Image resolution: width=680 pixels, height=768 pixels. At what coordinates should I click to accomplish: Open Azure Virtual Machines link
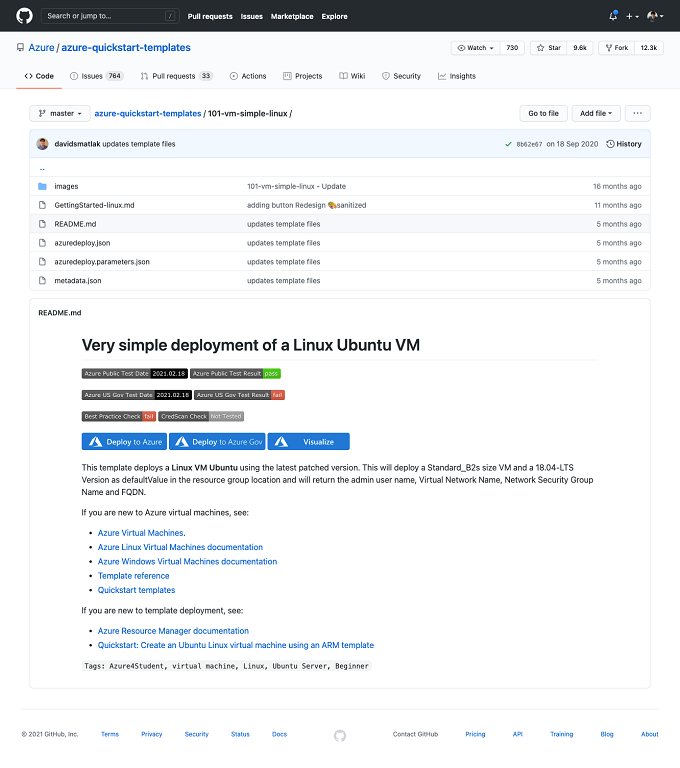tap(141, 532)
